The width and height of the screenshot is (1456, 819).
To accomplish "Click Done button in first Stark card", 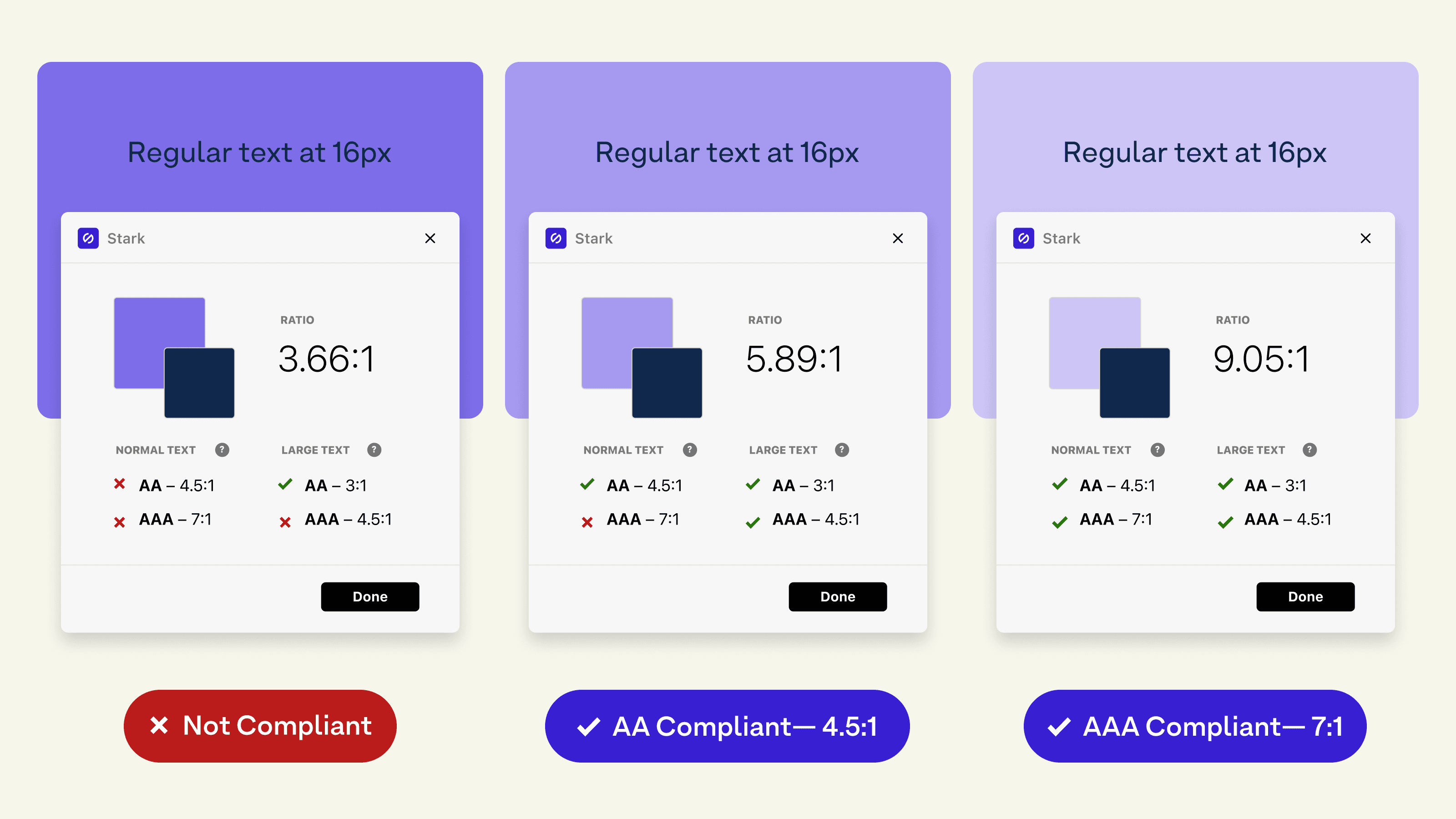I will [370, 596].
